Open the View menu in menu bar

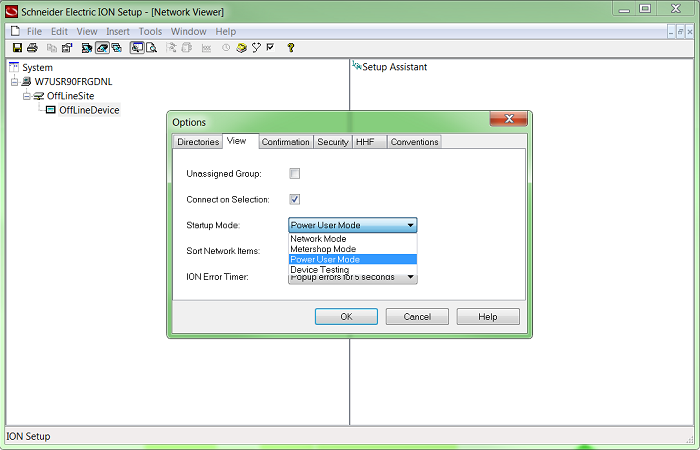tap(87, 32)
